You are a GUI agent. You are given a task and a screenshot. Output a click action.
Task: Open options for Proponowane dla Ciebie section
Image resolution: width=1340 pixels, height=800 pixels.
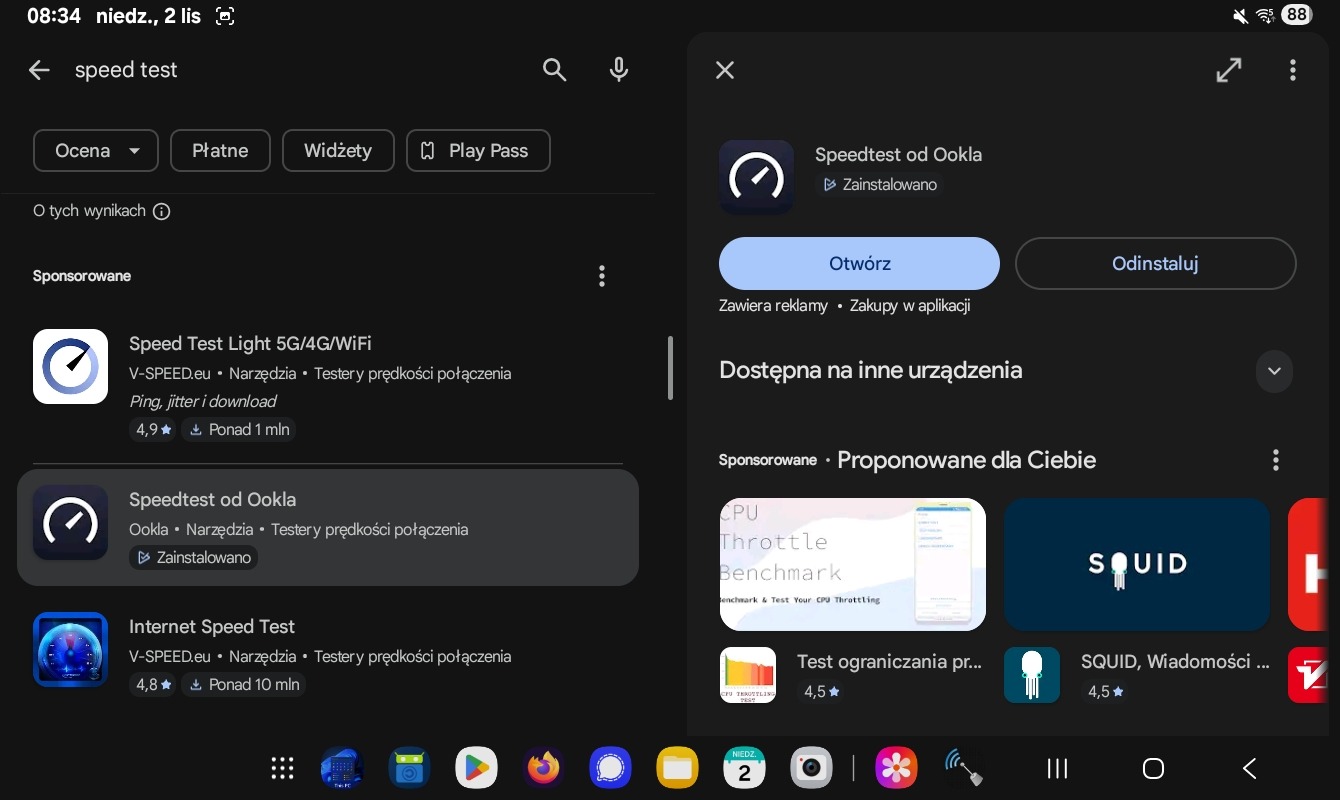[1275, 460]
